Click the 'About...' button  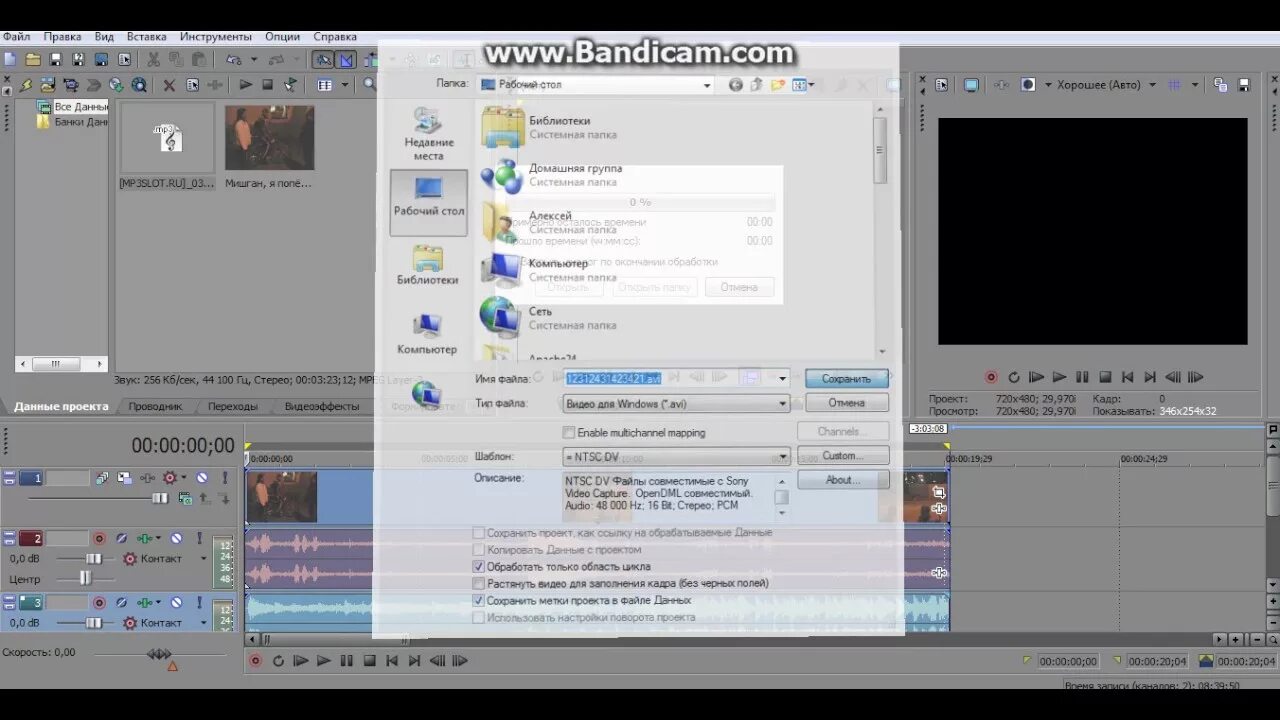tap(842, 480)
